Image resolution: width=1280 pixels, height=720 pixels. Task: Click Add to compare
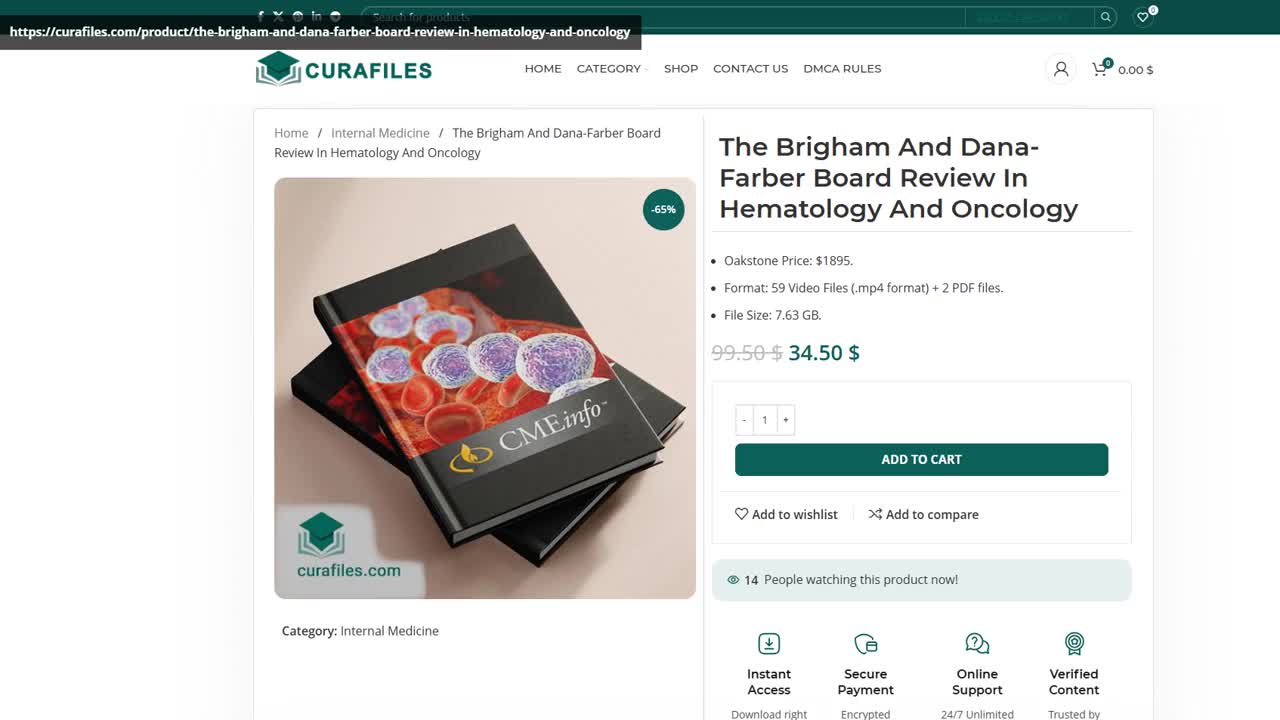pyautogui.click(x=923, y=514)
